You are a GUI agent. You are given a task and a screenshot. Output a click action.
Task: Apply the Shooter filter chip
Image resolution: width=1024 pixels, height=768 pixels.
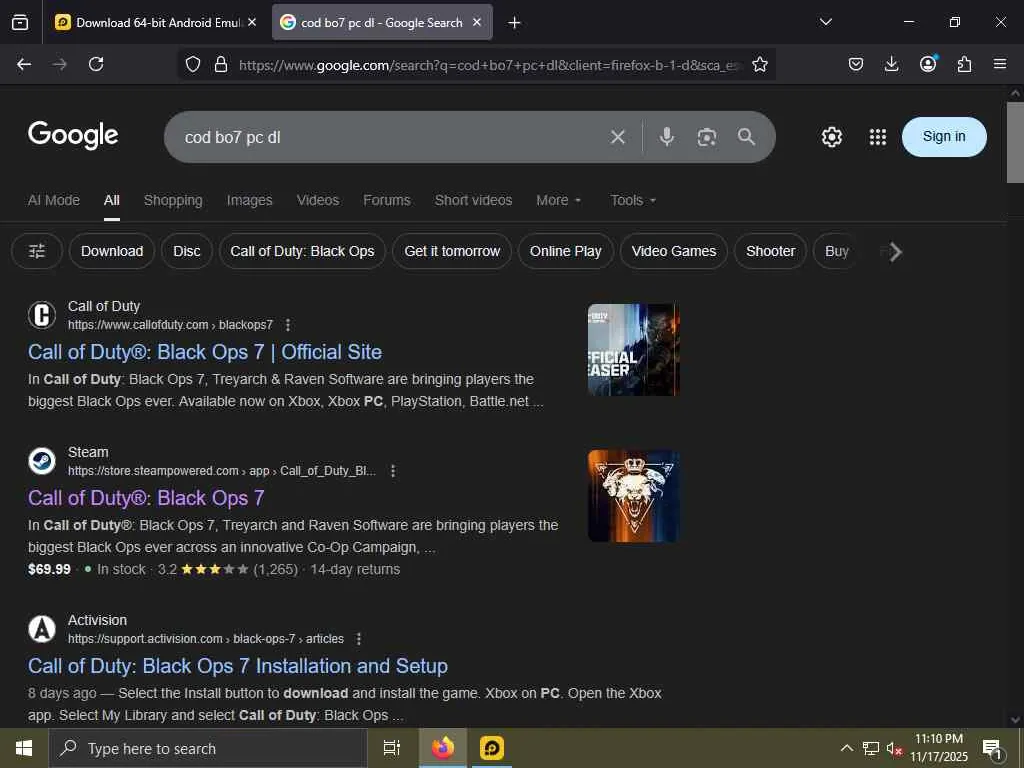point(771,251)
